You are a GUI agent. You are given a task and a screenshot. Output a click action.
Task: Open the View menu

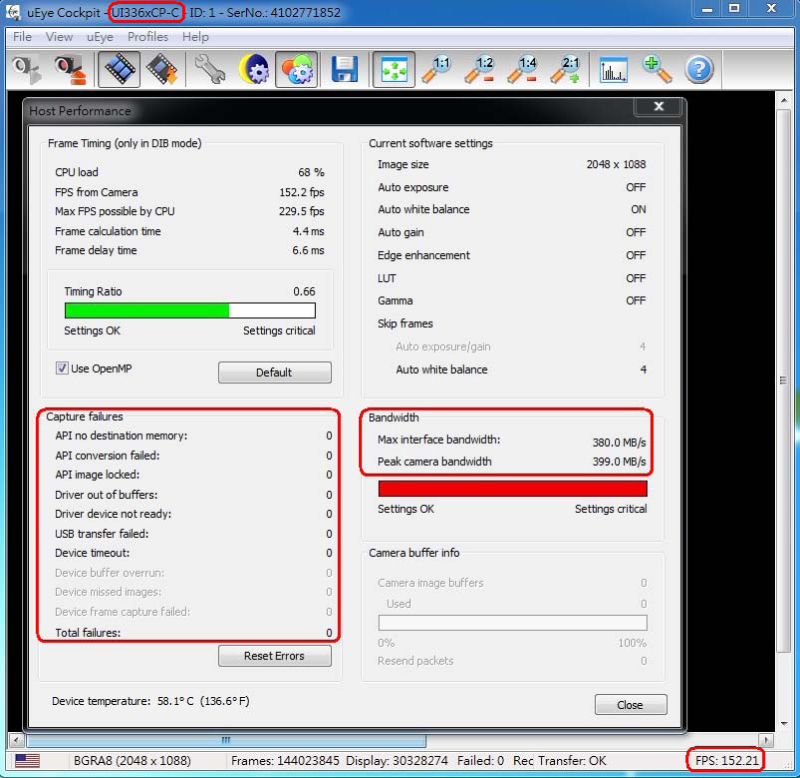(59, 37)
